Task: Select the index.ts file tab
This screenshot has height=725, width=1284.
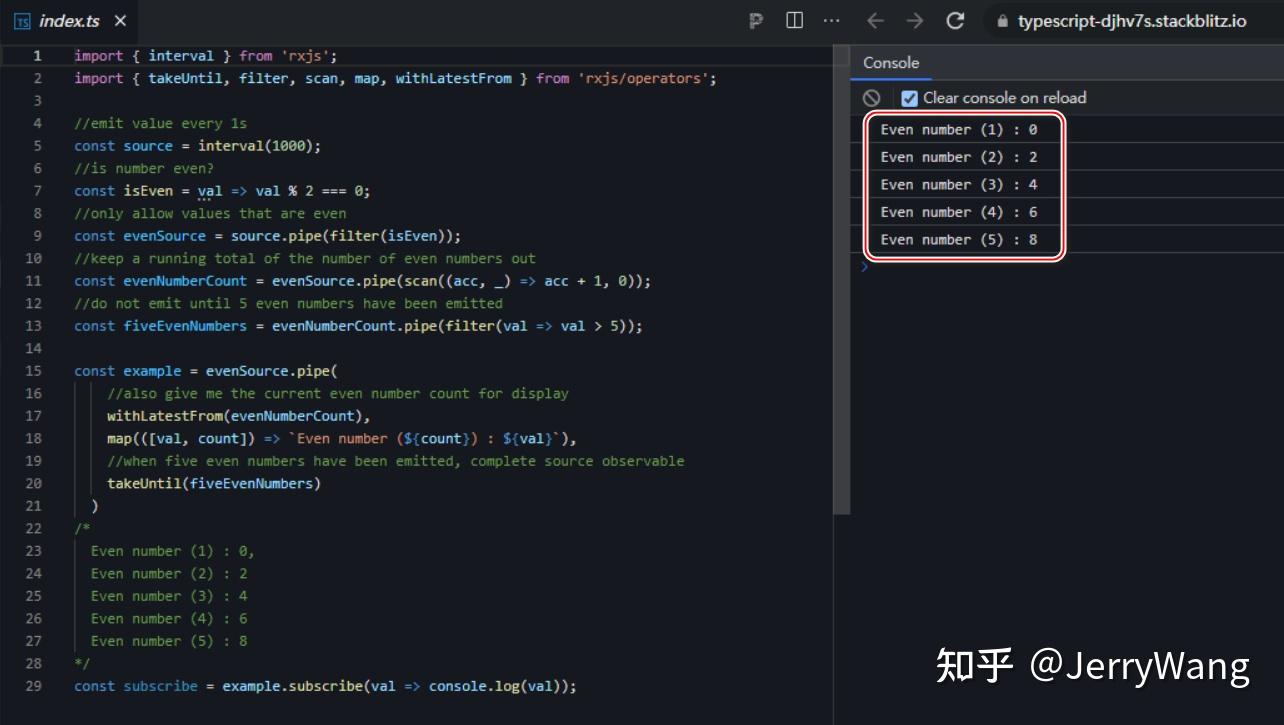Action: coord(70,21)
